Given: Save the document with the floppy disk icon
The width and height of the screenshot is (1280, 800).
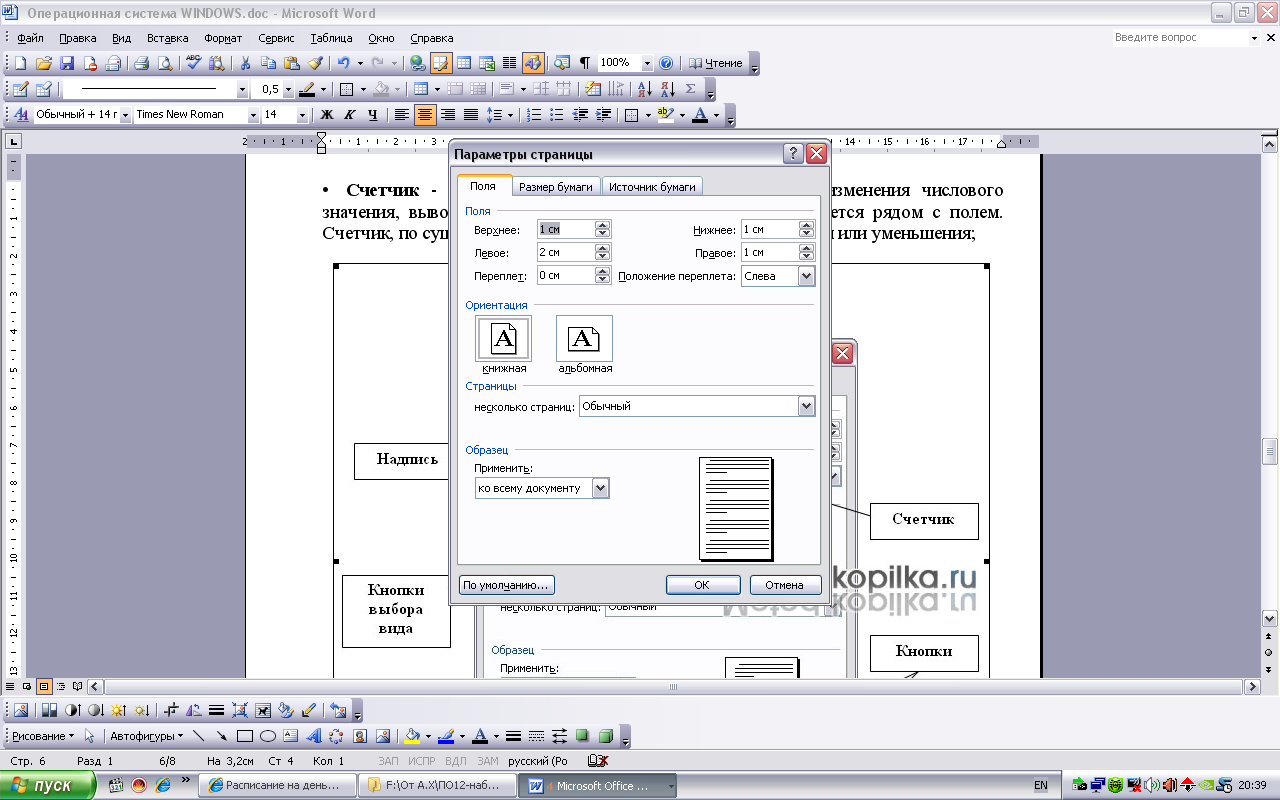Looking at the screenshot, I should pyautogui.click(x=67, y=63).
